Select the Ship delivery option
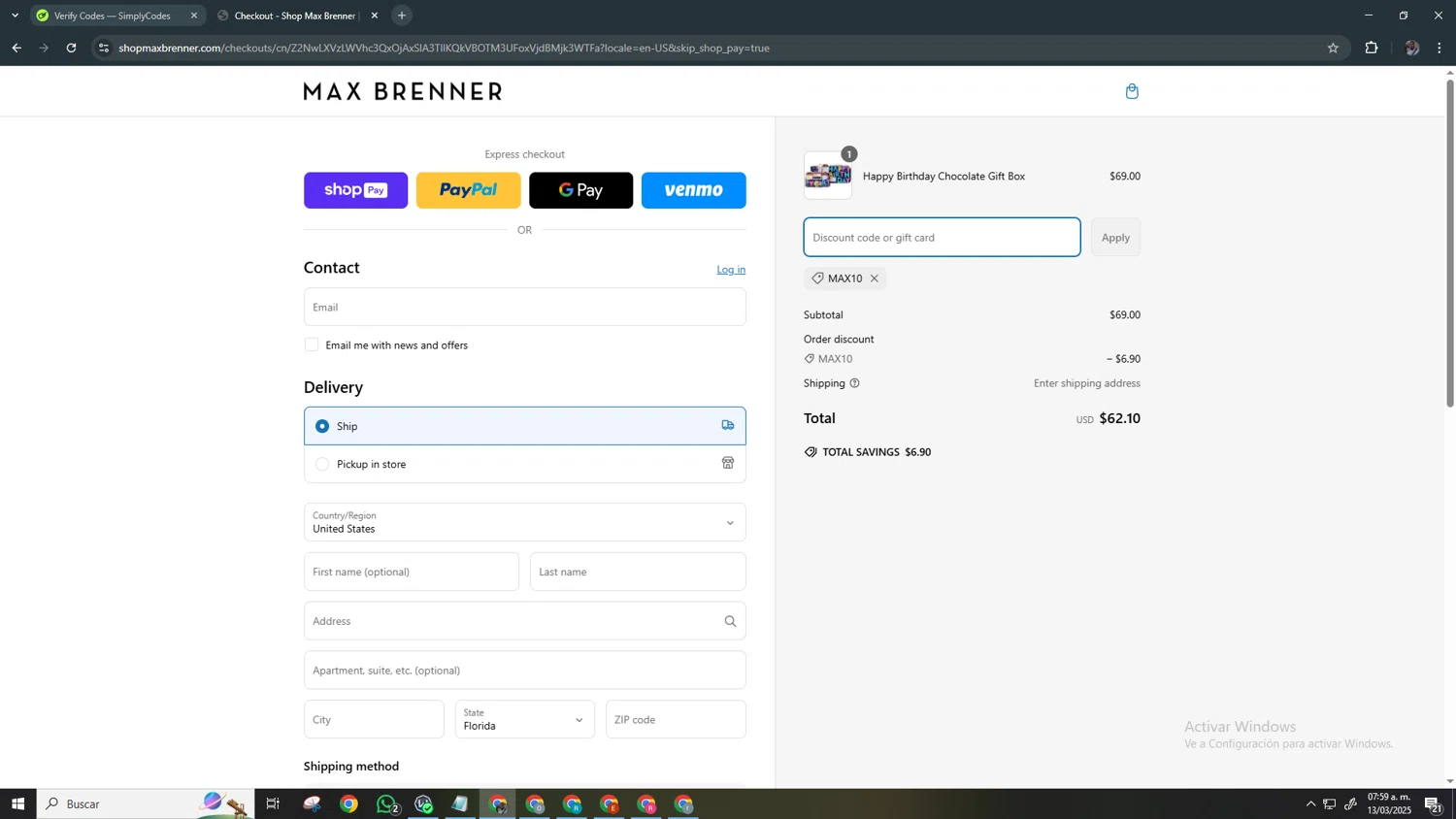Viewport: 1456px width, 819px height. pyautogui.click(x=525, y=426)
